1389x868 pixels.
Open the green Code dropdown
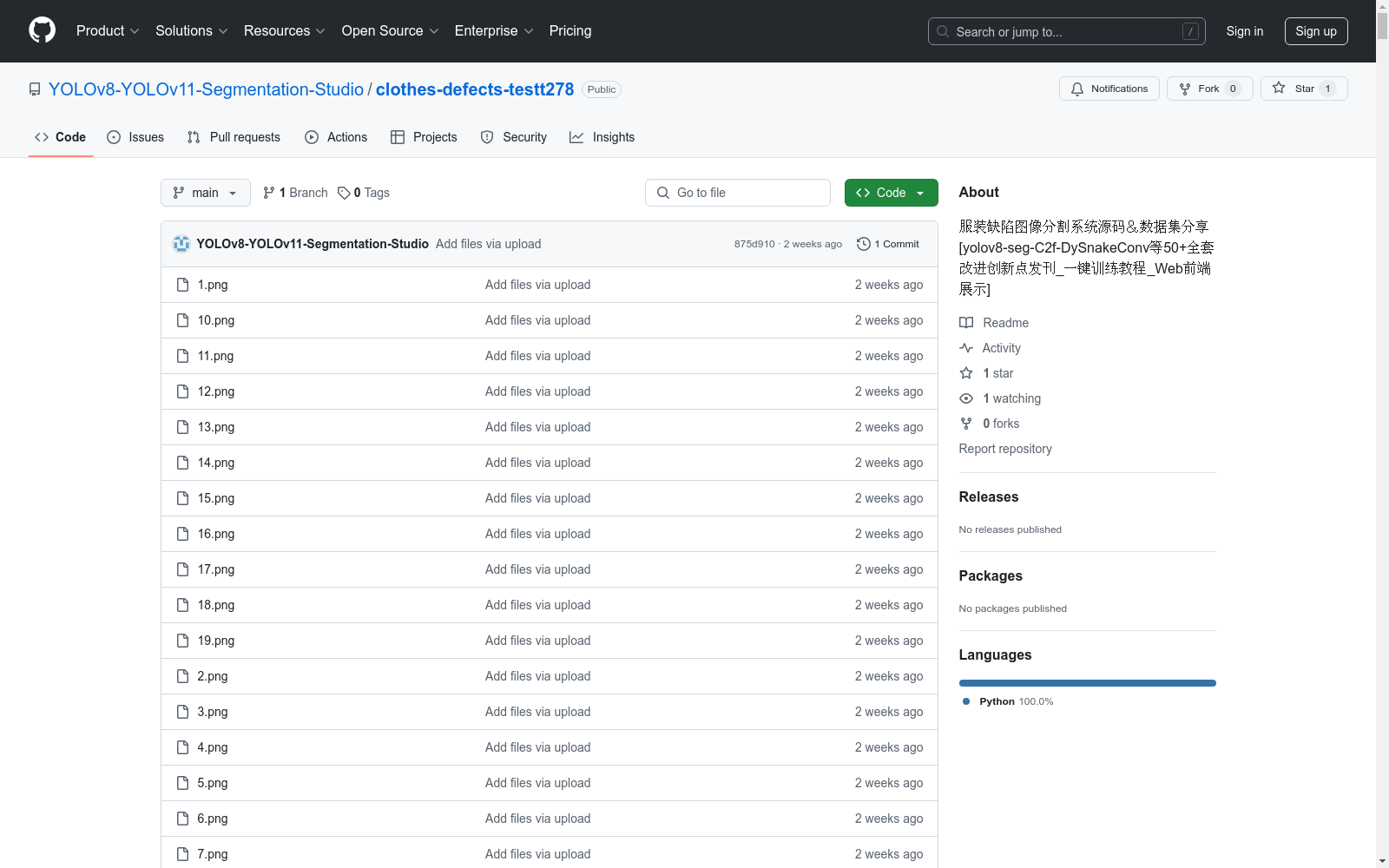pyautogui.click(x=891, y=193)
